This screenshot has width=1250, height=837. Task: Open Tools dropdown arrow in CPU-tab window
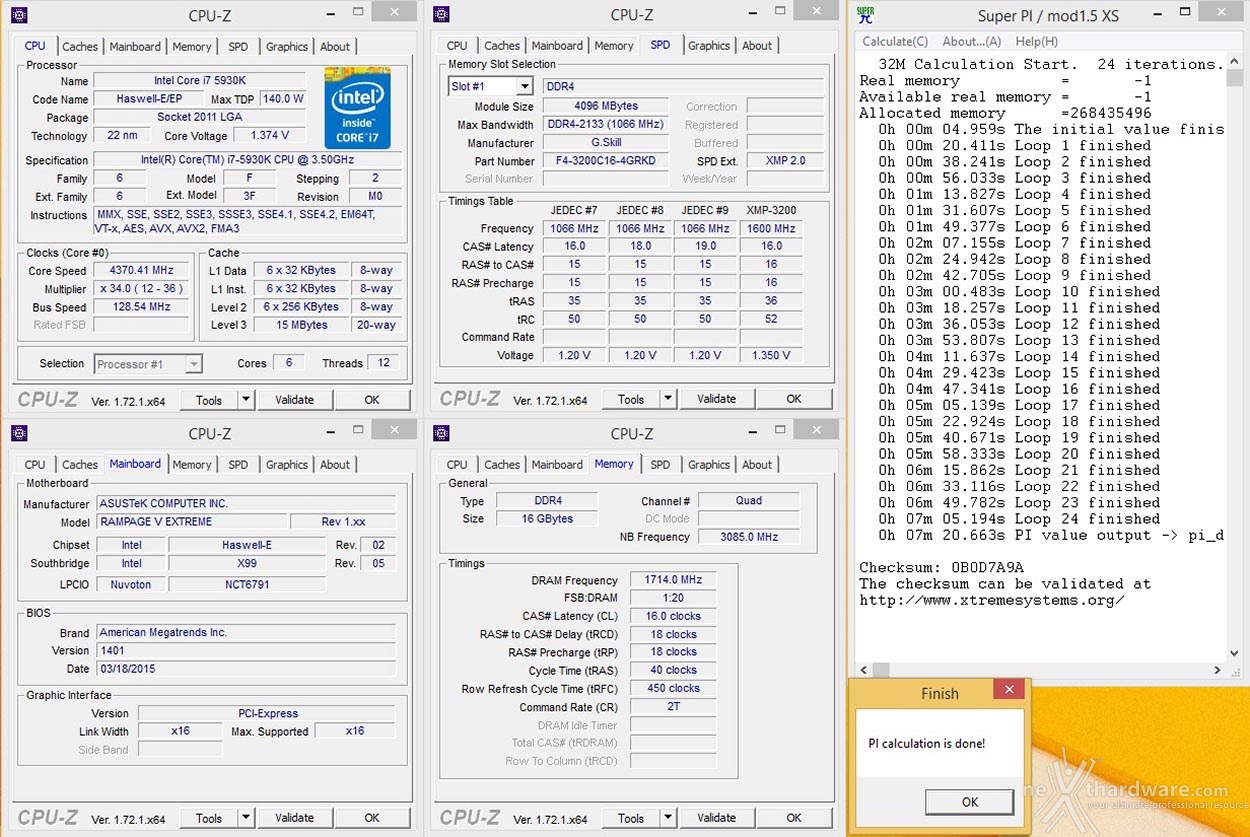[x=246, y=400]
